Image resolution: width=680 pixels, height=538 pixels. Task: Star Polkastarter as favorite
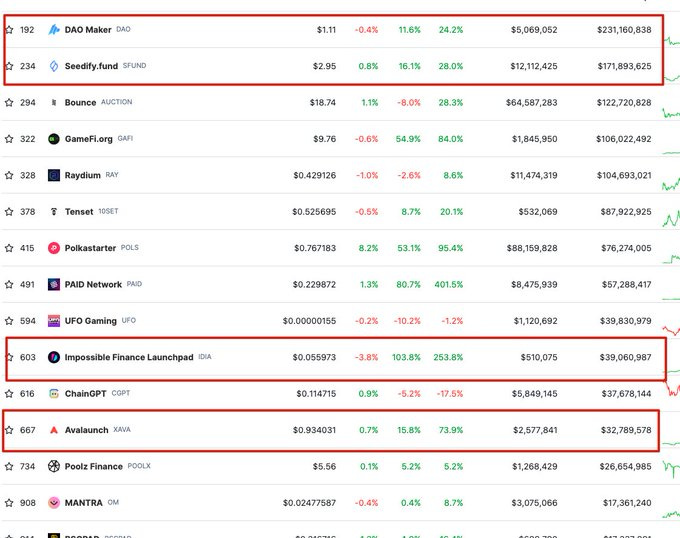pos(9,248)
